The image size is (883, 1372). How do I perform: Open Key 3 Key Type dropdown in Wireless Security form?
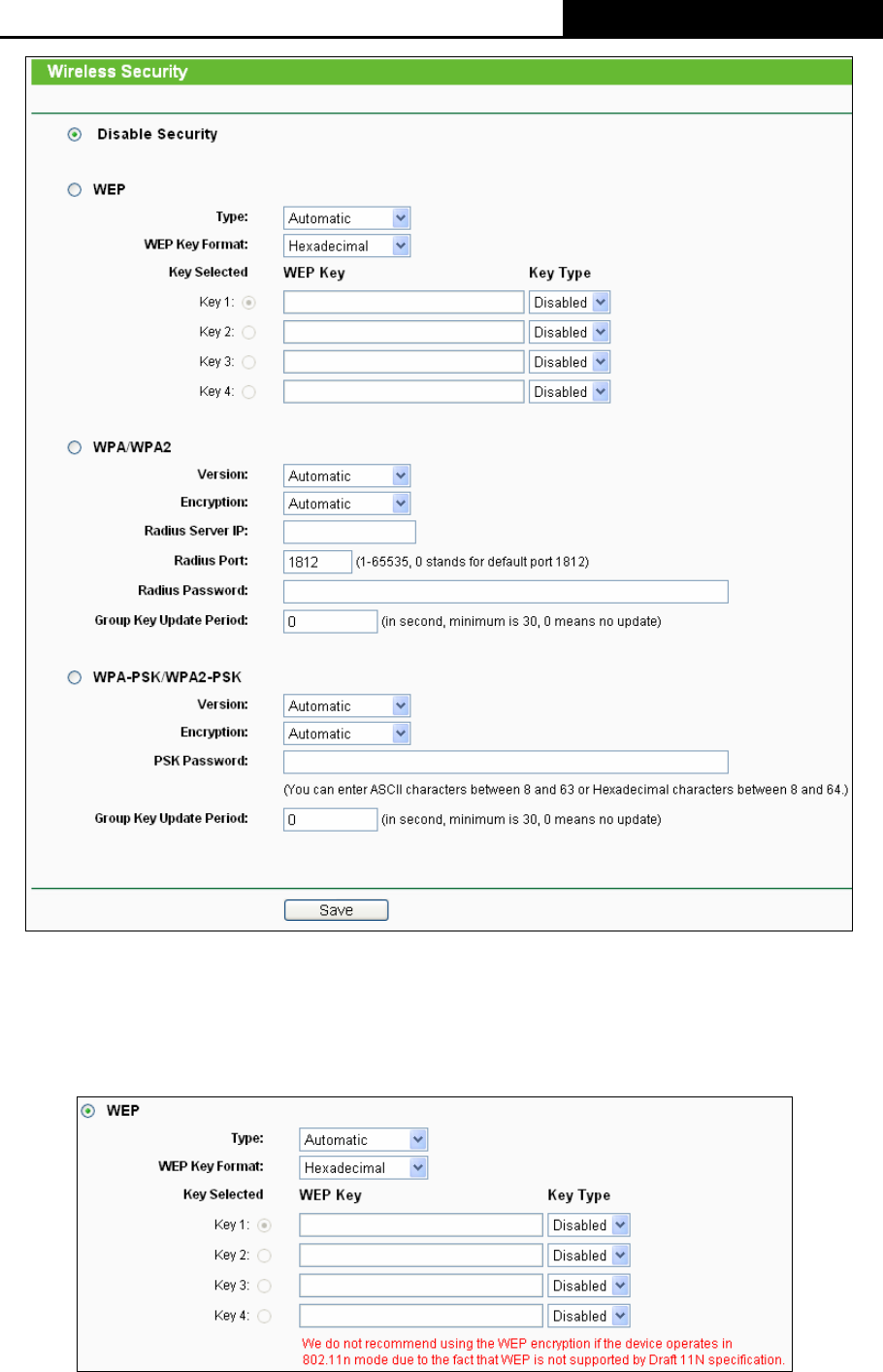point(570,362)
